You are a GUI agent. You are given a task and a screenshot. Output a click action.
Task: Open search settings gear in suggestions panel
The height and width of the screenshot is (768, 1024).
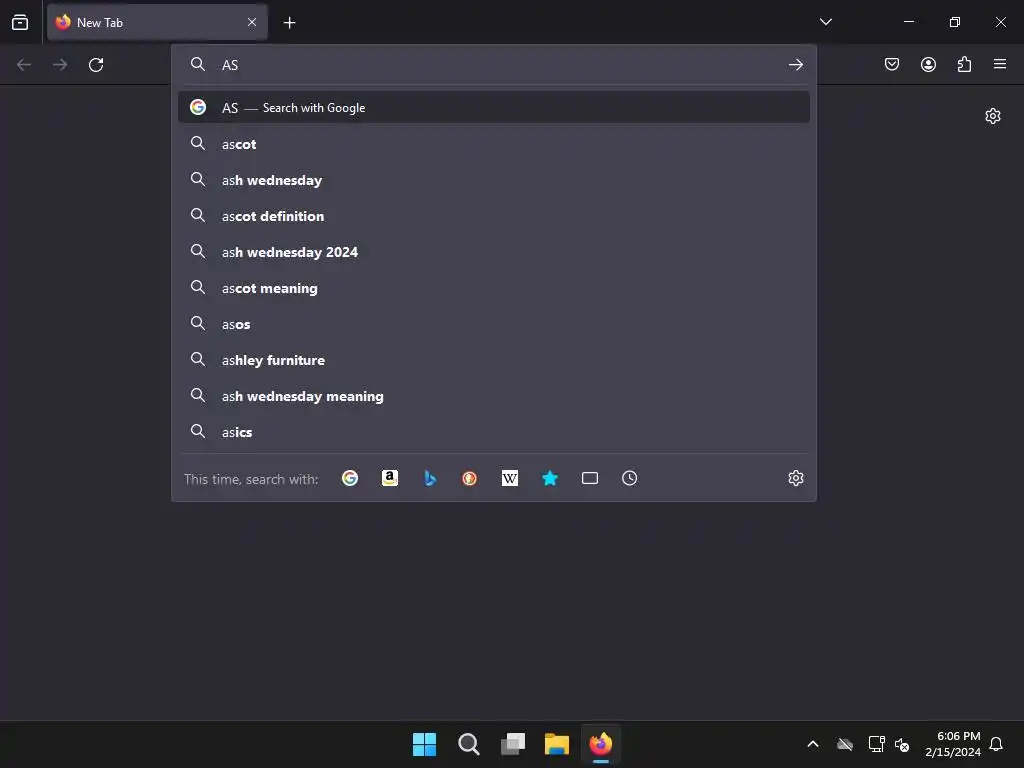coord(795,478)
